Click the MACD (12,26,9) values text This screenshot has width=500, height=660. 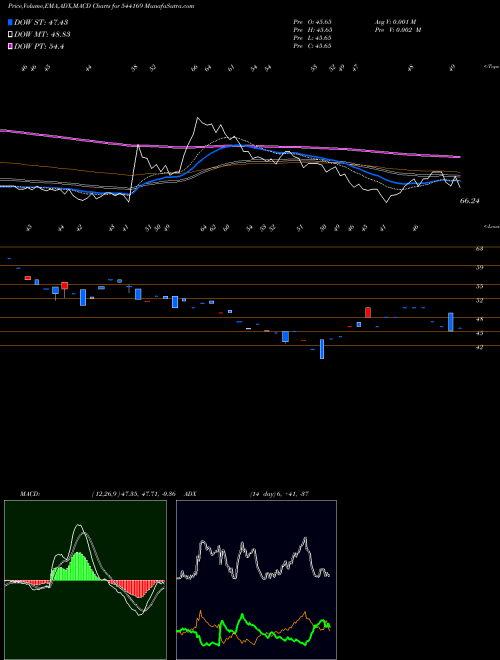pyautogui.click(x=133, y=494)
